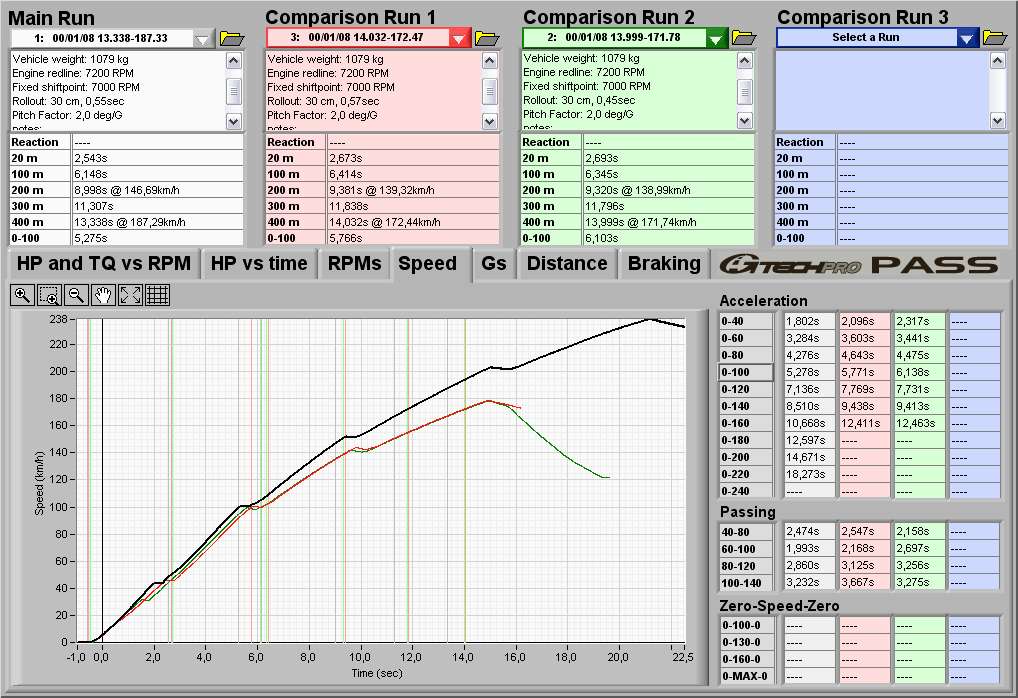Switch to the HP and TQ vs RPM tab
Viewport: 1018px width, 698px height.
pos(103,264)
